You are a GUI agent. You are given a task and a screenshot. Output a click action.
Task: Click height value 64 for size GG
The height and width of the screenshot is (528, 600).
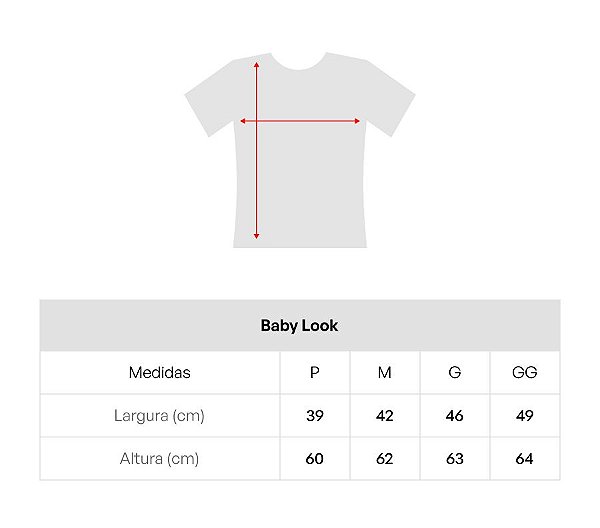tap(524, 459)
